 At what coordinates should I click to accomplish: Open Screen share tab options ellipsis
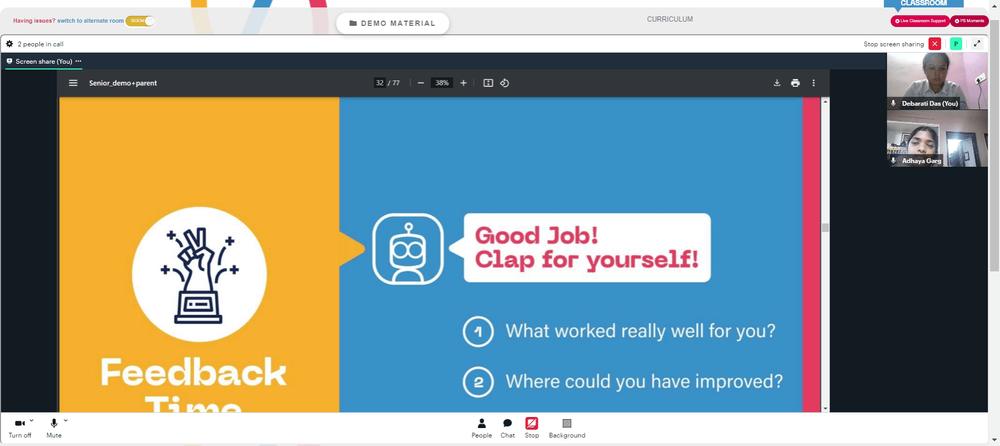tap(78, 61)
